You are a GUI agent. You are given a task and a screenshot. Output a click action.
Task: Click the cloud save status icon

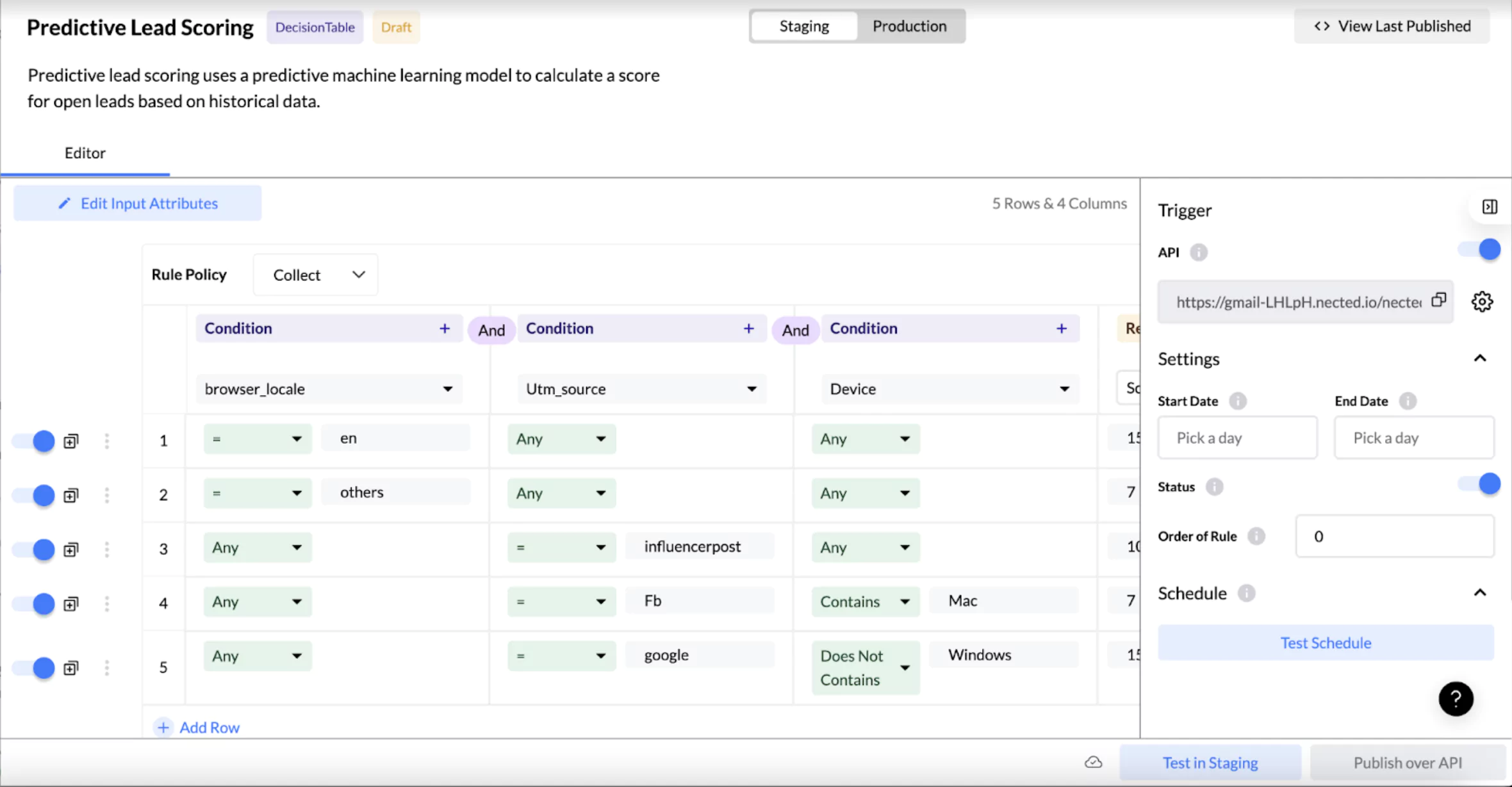tap(1094, 762)
